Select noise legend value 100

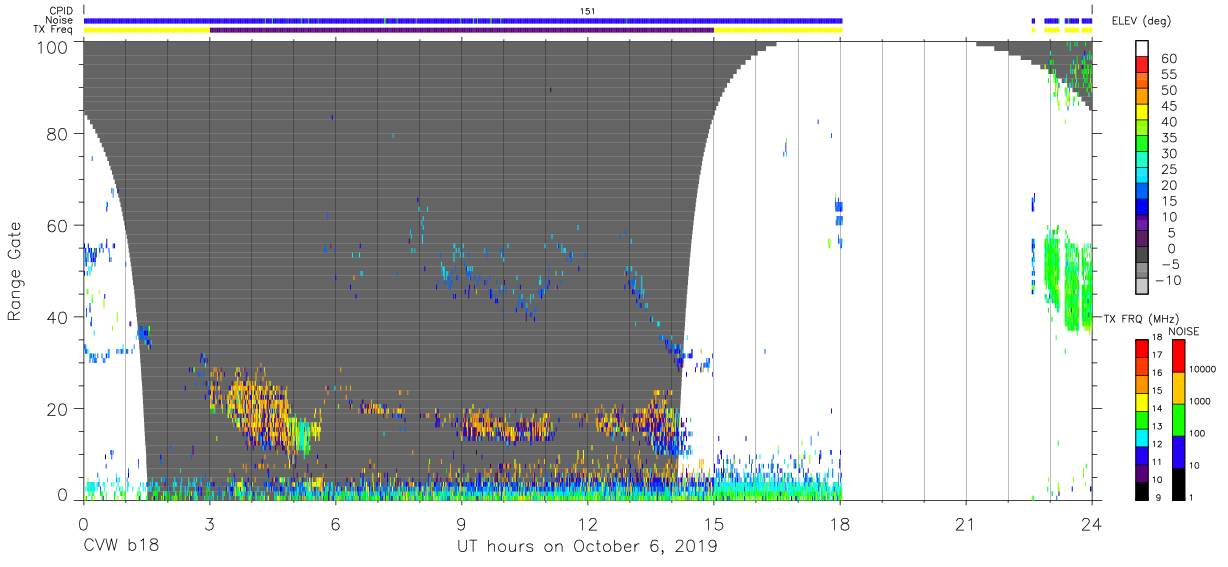tap(1197, 433)
